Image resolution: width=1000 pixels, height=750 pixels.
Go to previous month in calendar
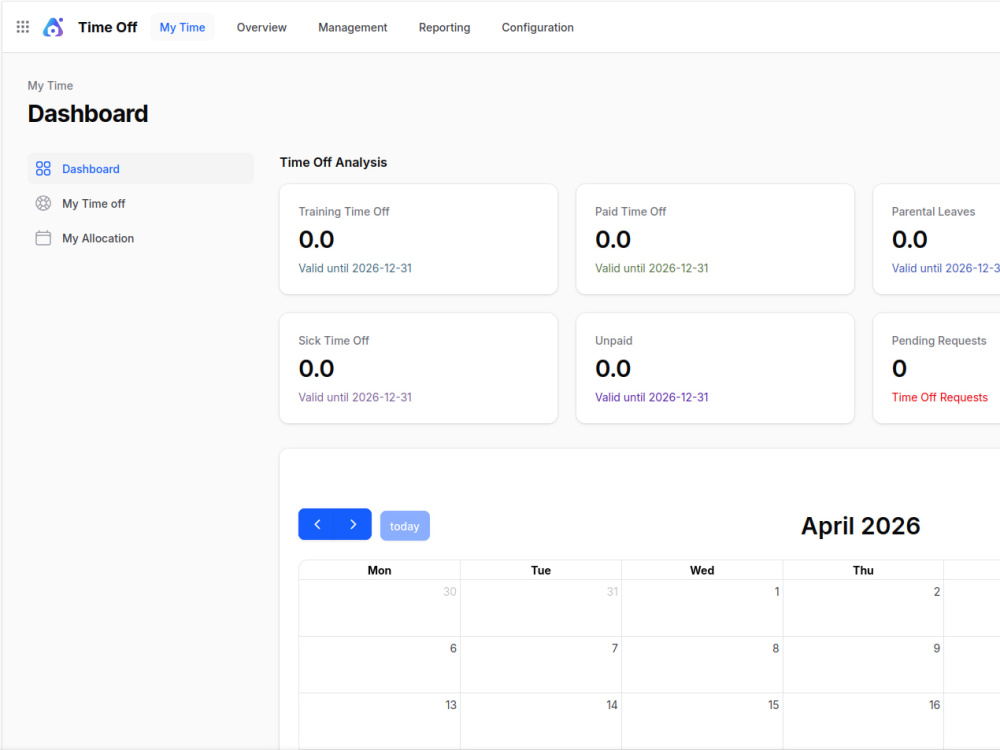coord(317,524)
